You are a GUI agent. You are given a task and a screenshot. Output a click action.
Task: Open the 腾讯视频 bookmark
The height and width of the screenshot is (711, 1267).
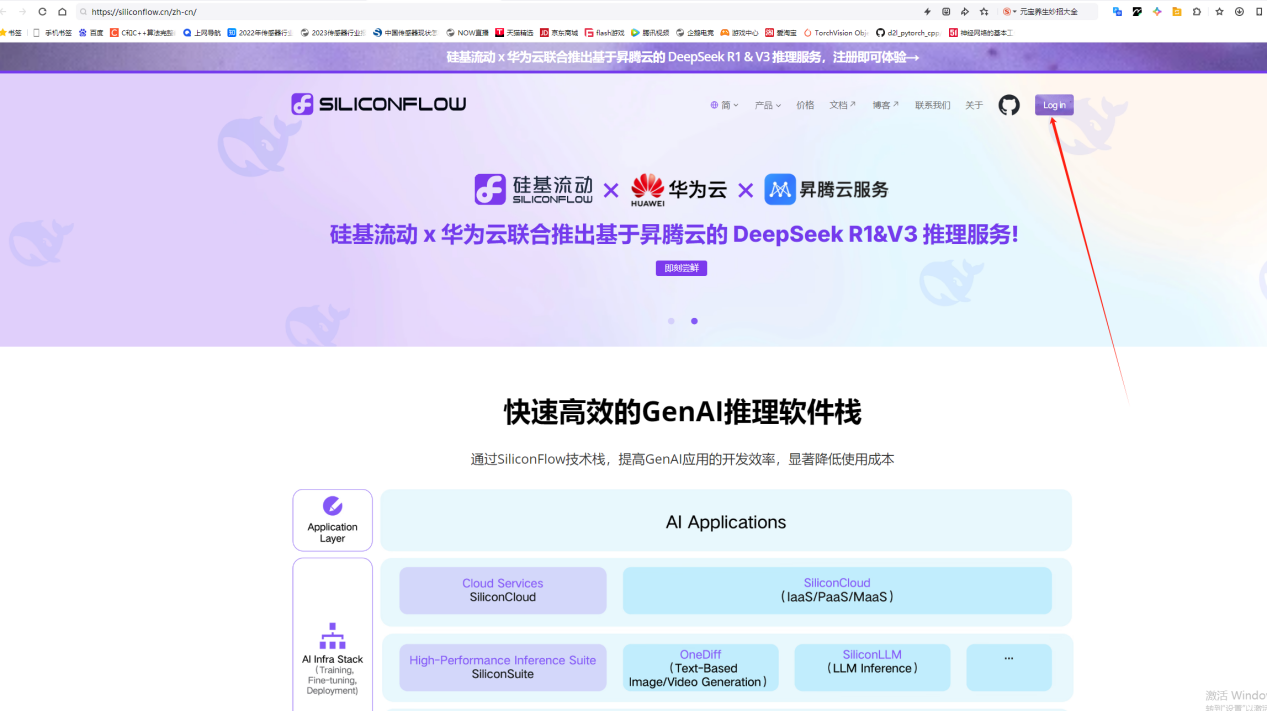[650, 32]
